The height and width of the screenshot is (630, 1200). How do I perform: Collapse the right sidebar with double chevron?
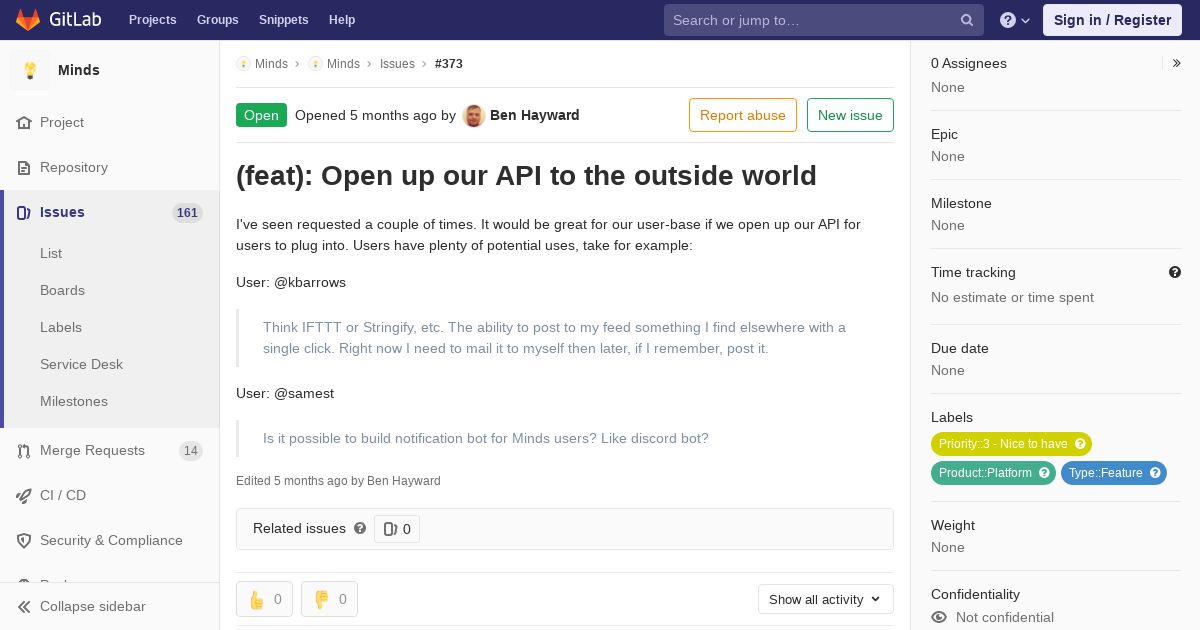[1177, 63]
